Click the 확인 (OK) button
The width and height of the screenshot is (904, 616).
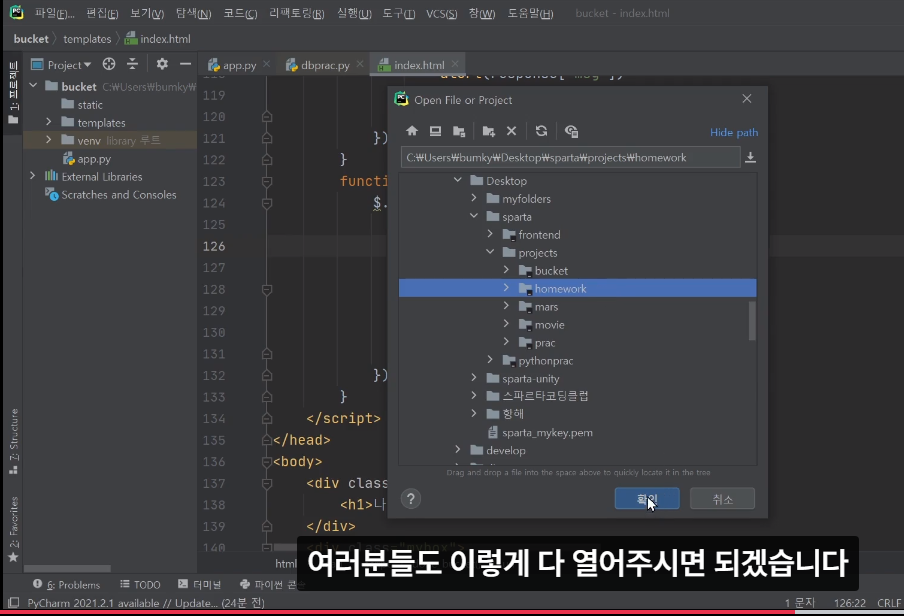tap(647, 499)
